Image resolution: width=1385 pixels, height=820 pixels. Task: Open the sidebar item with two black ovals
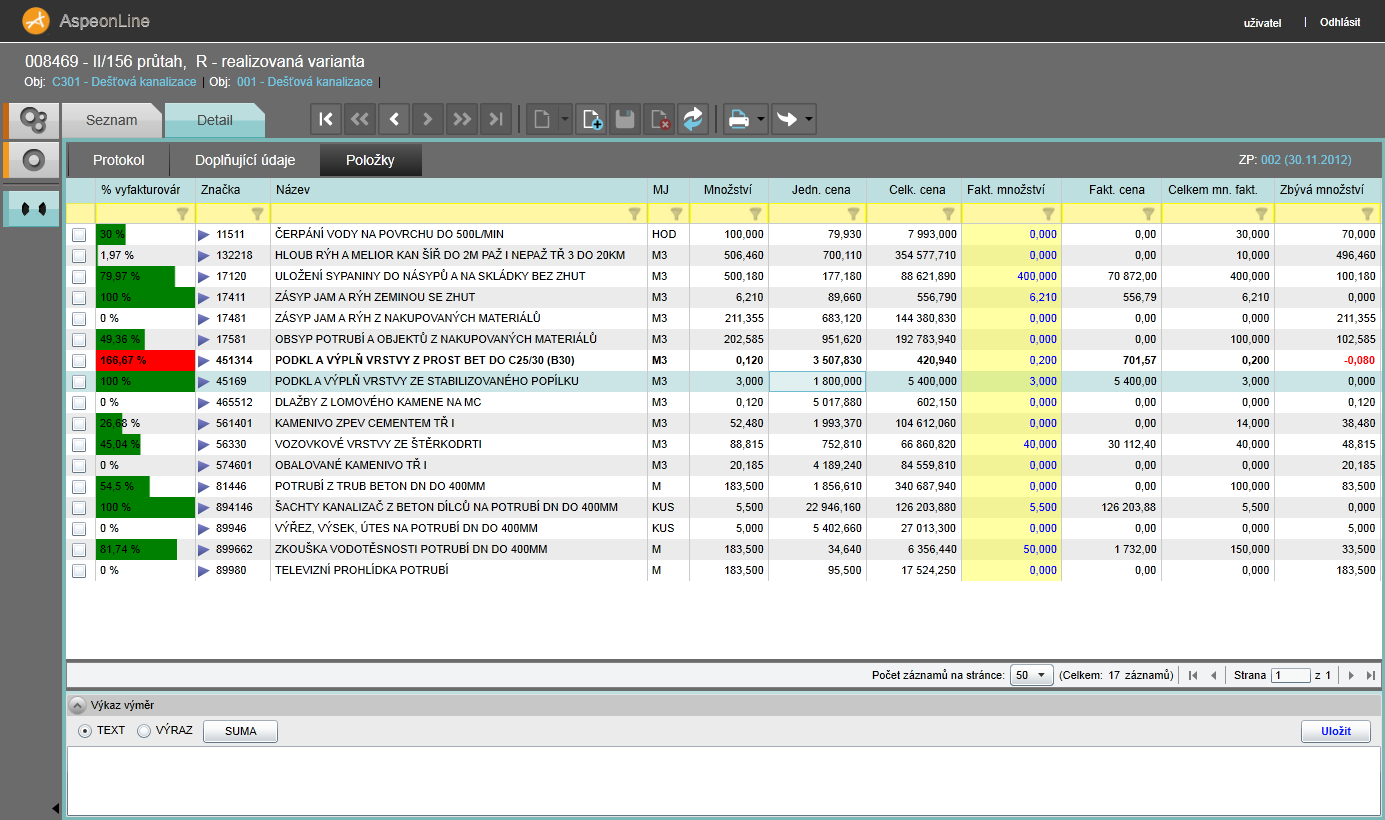point(33,208)
